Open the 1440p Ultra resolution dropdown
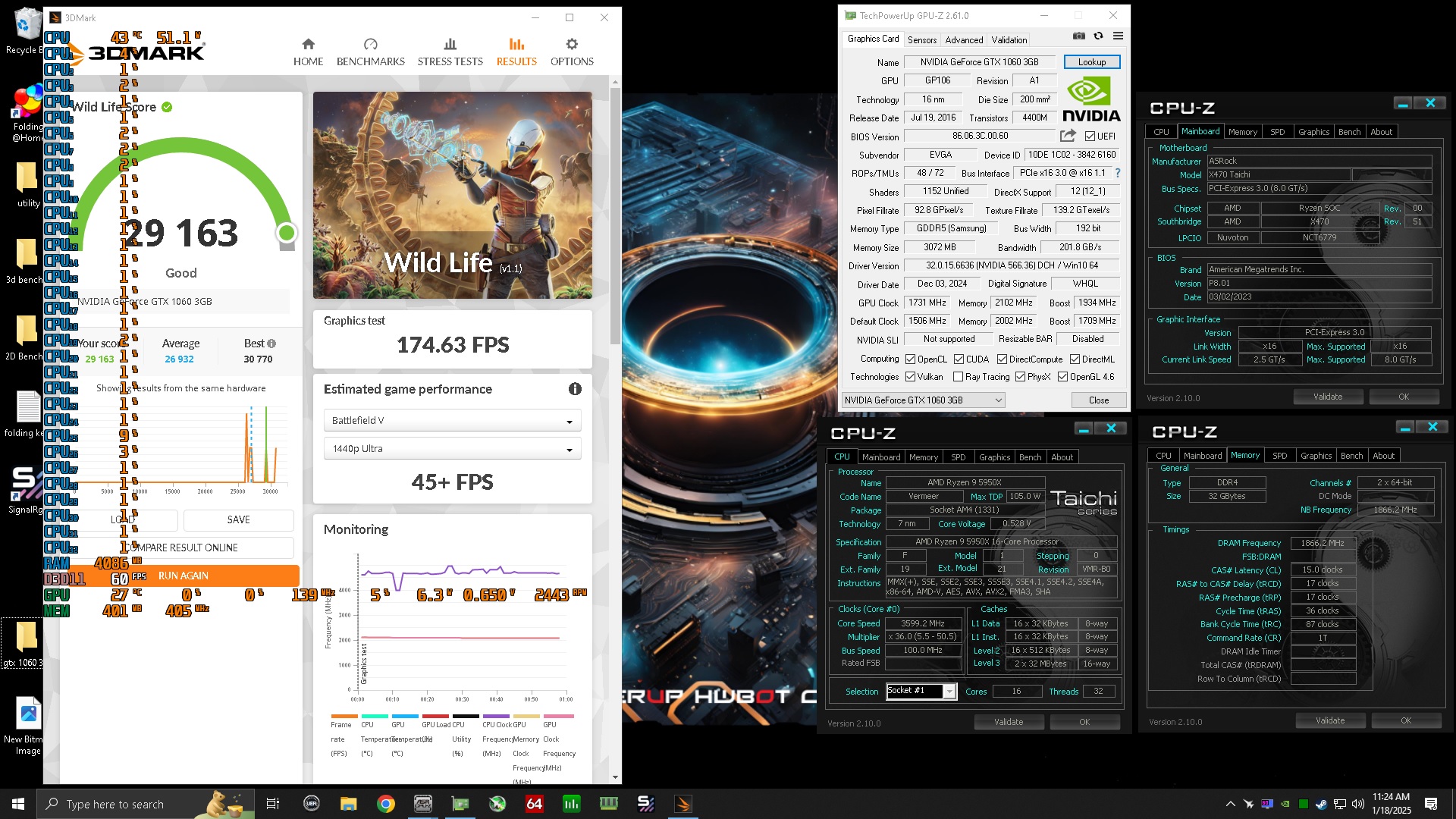The image size is (1456, 819). coord(452,448)
